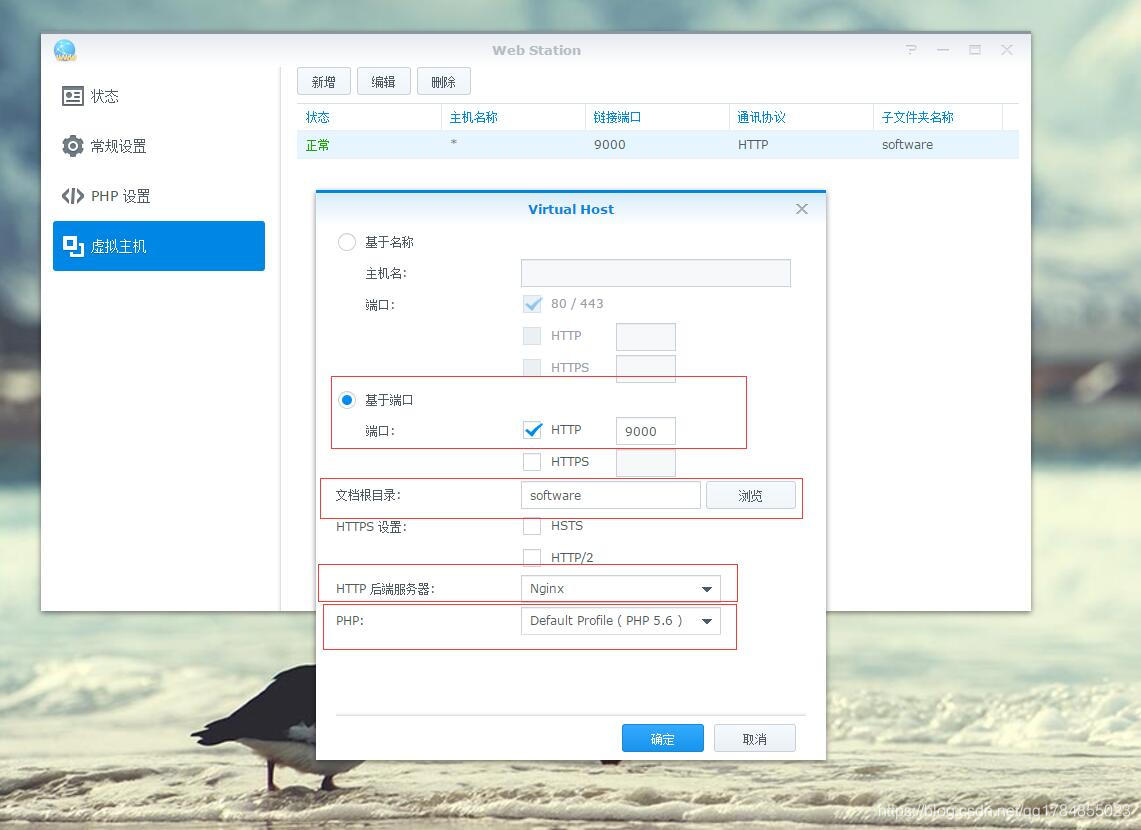Click the 浏览 browse button
This screenshot has width=1141, height=830.
[750, 495]
